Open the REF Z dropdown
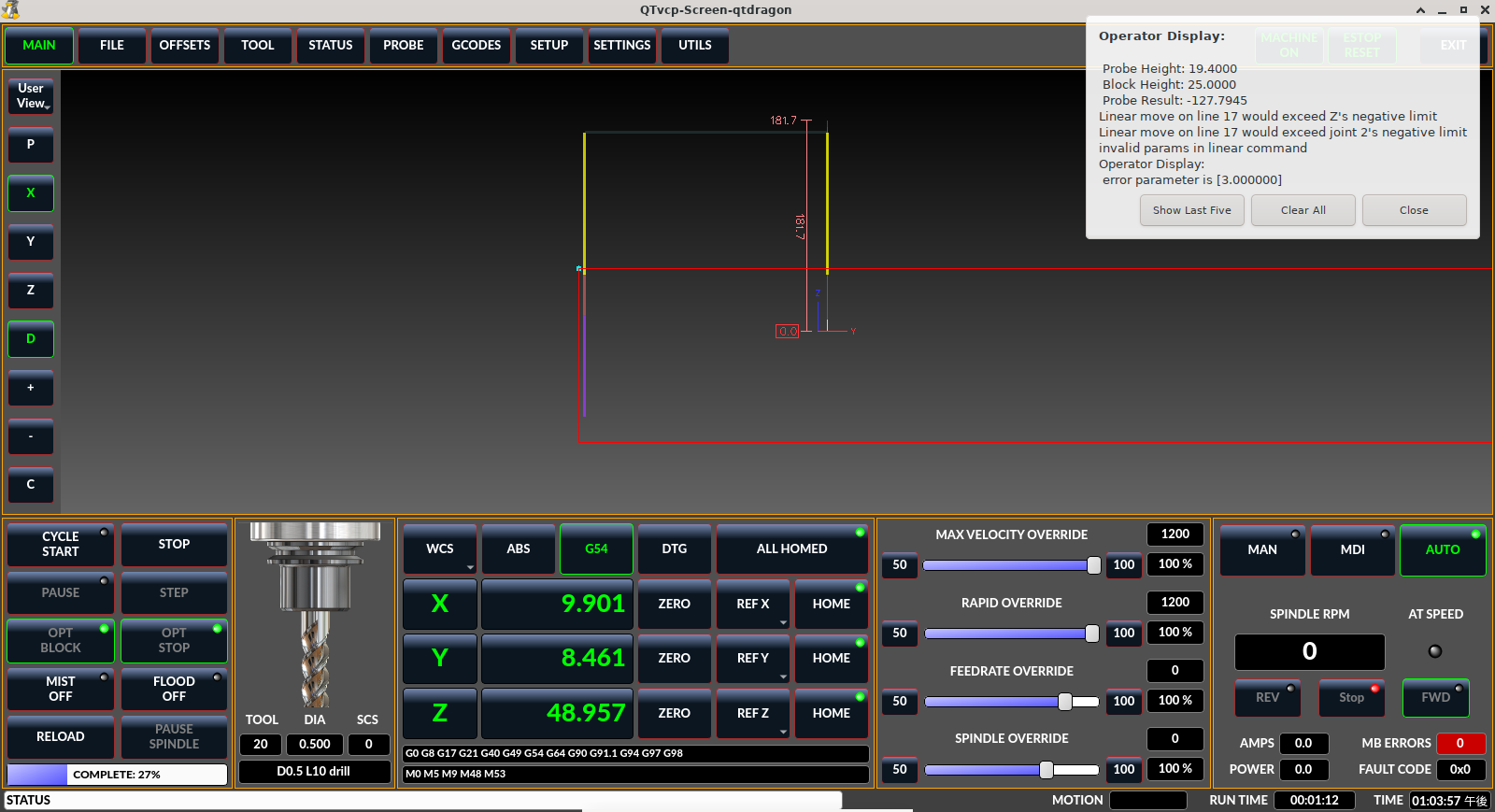 click(753, 713)
